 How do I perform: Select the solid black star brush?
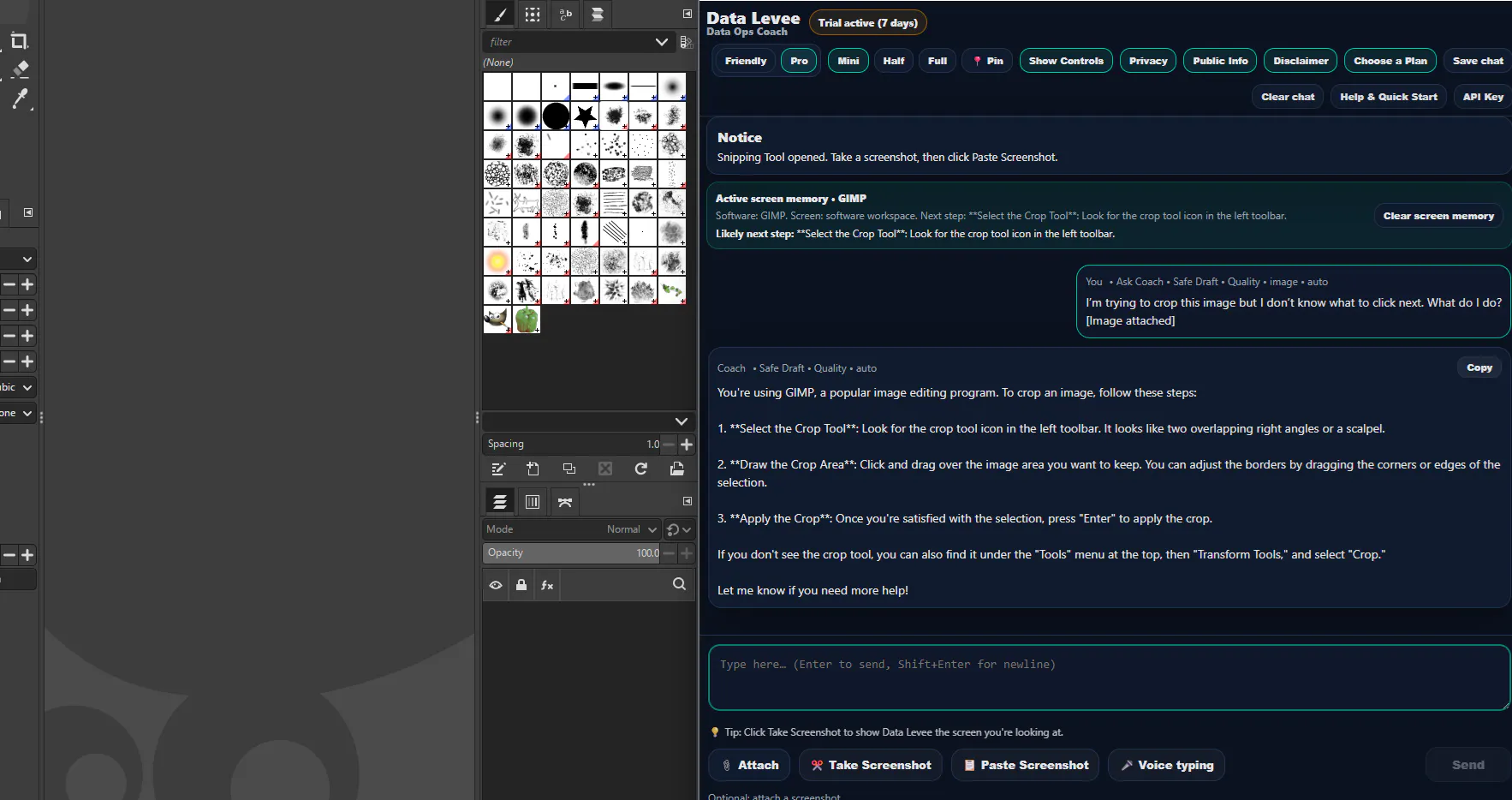(585, 116)
